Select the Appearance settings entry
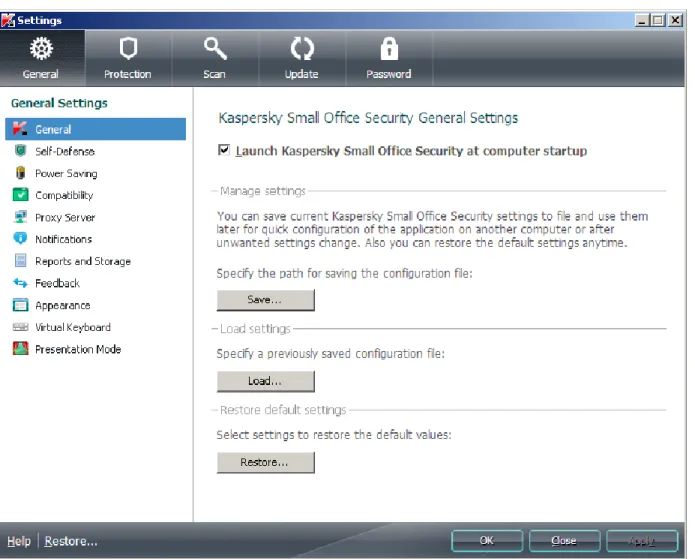 pos(95,305)
